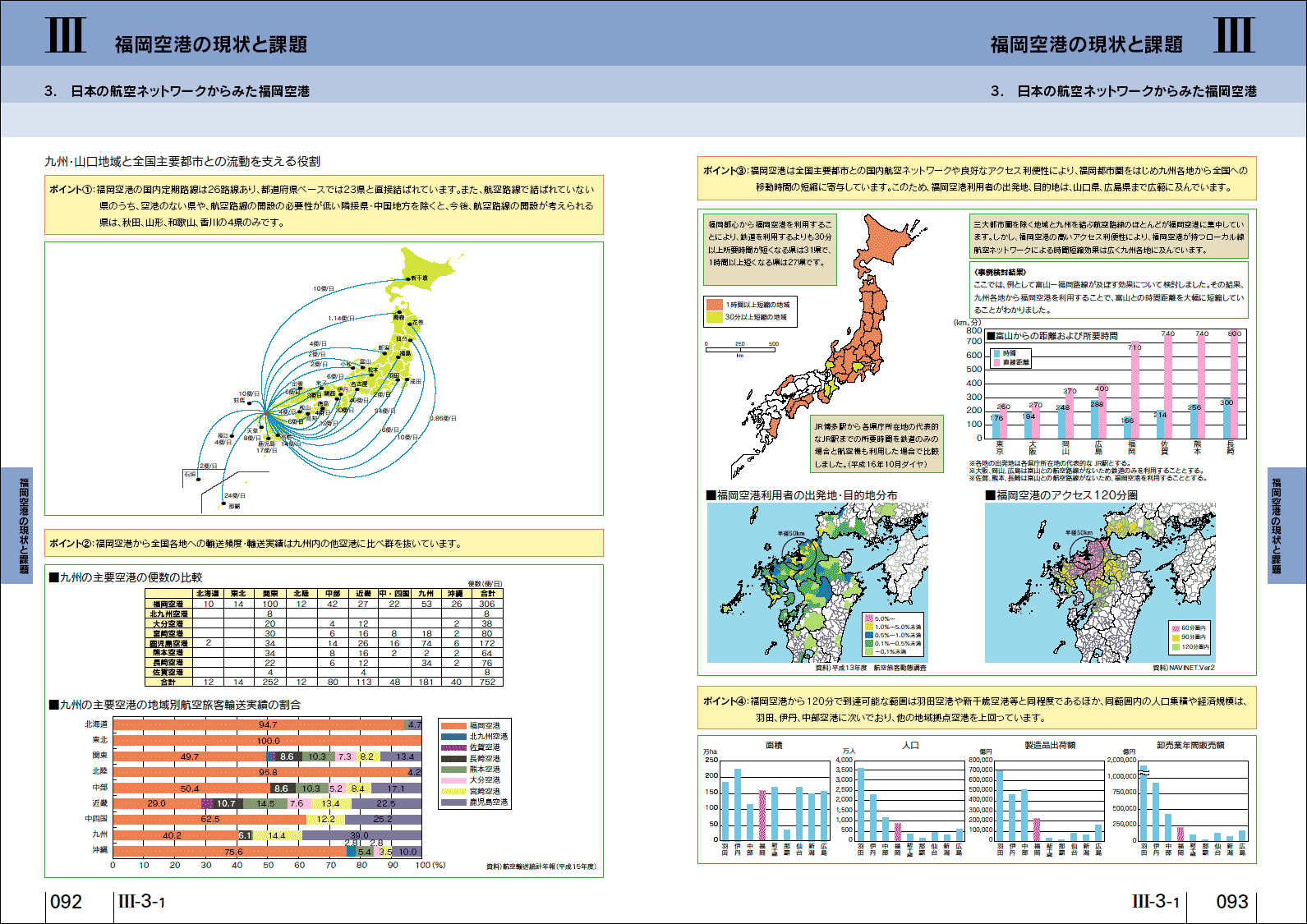Click the JR博多駅 explanation note box
The height and width of the screenshot is (924, 1307).
(876, 445)
